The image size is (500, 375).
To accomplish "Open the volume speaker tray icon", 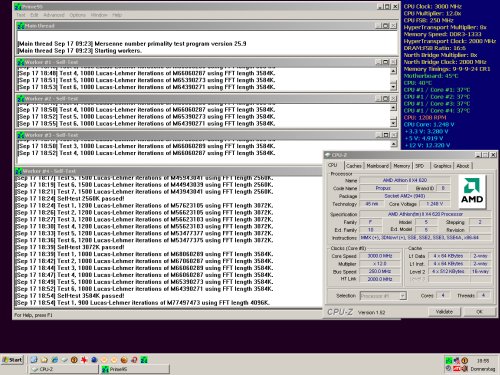I will [x=464, y=369].
